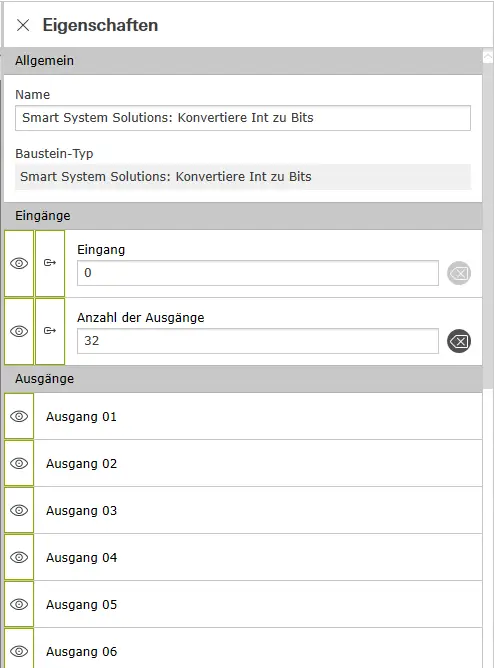This screenshot has width=494, height=668.
Task: Collapse the Ausgänge section header
Action: [x=243, y=379]
